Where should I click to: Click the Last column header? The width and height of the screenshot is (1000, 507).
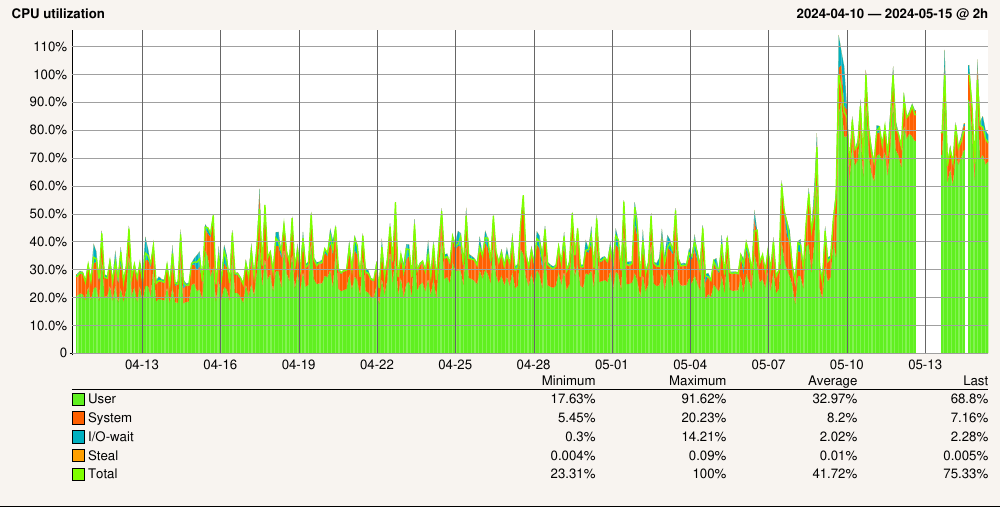click(975, 381)
